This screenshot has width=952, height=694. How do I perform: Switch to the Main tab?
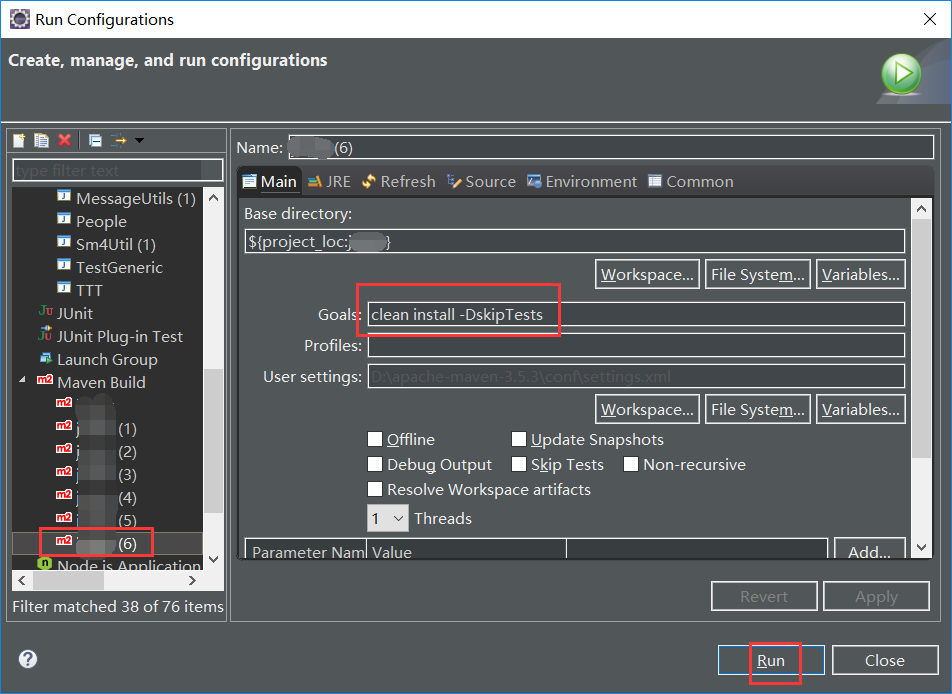point(270,182)
